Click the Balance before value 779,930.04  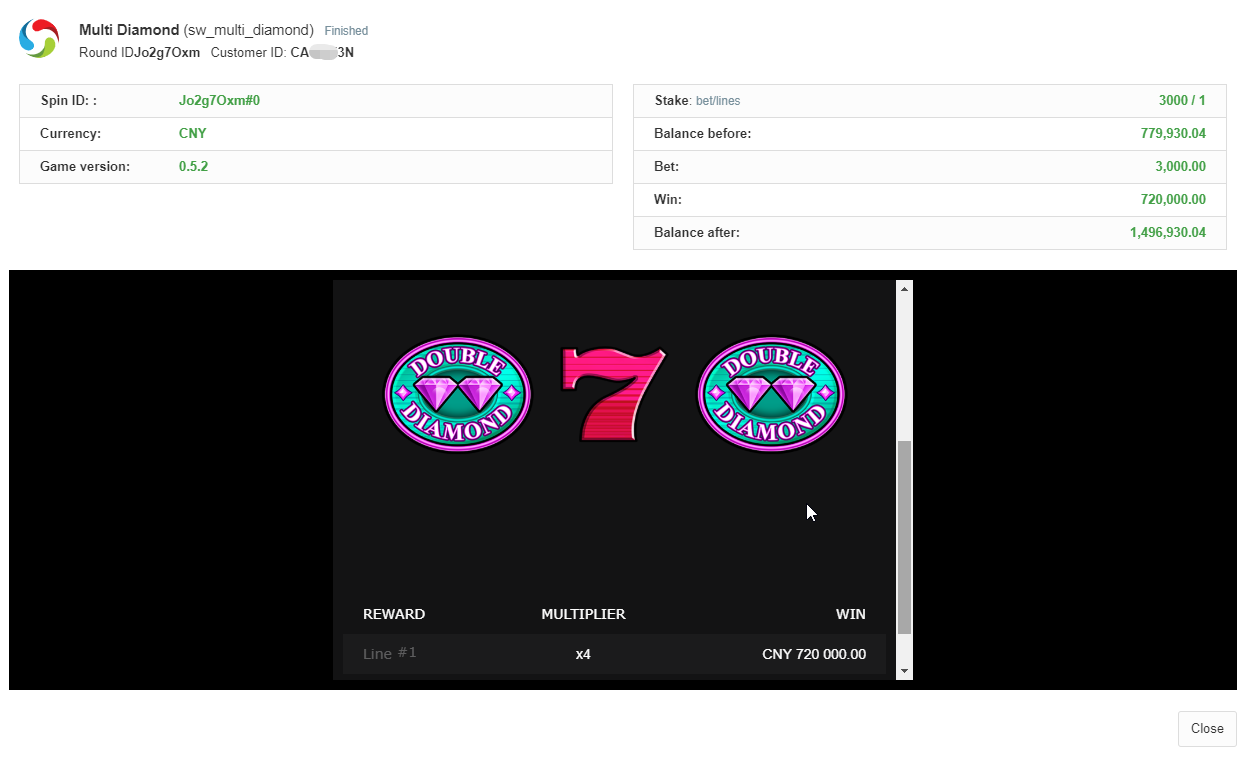click(1172, 134)
